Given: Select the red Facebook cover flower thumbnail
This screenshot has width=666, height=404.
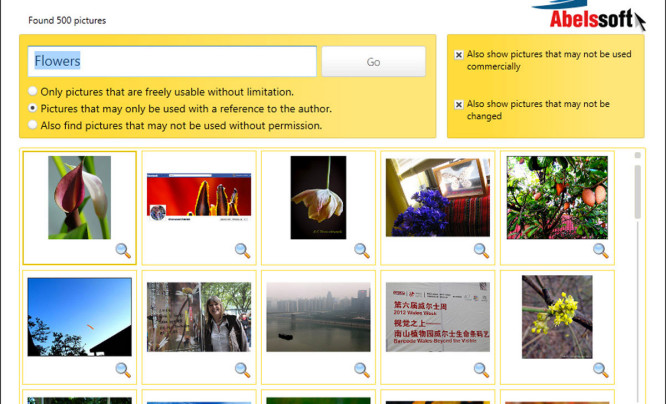Looking at the screenshot, I should point(199,197).
